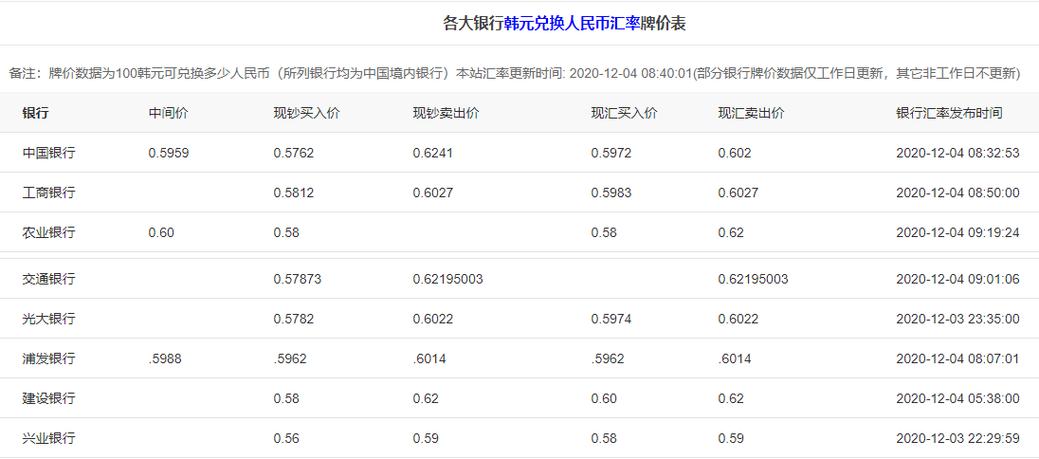The image size is (1039, 459).
Task: Click 工商银行 现钞卖出价 value 0.6027
Action: click(x=433, y=193)
